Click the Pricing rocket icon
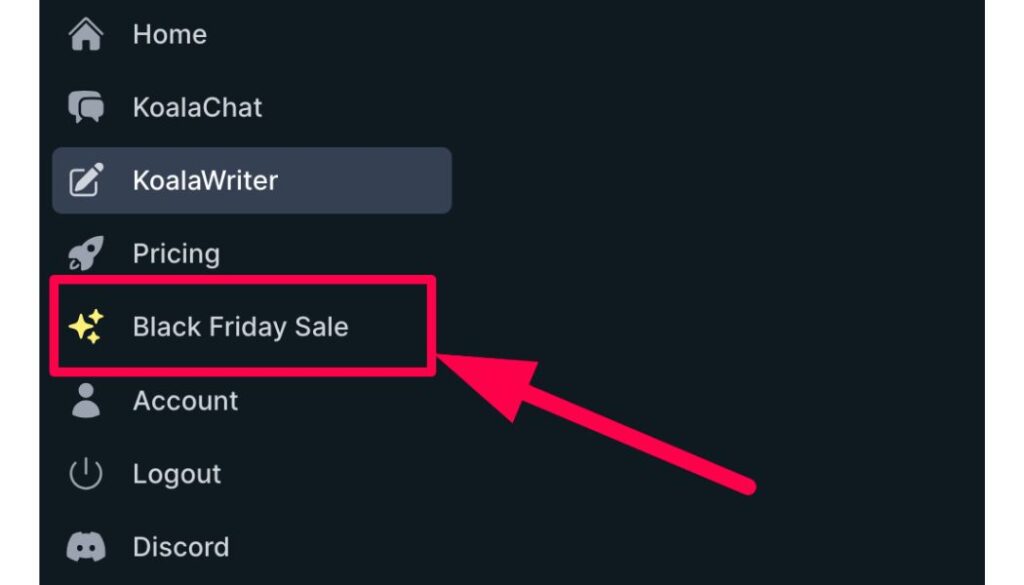This screenshot has height=585, width=1024. tap(85, 254)
